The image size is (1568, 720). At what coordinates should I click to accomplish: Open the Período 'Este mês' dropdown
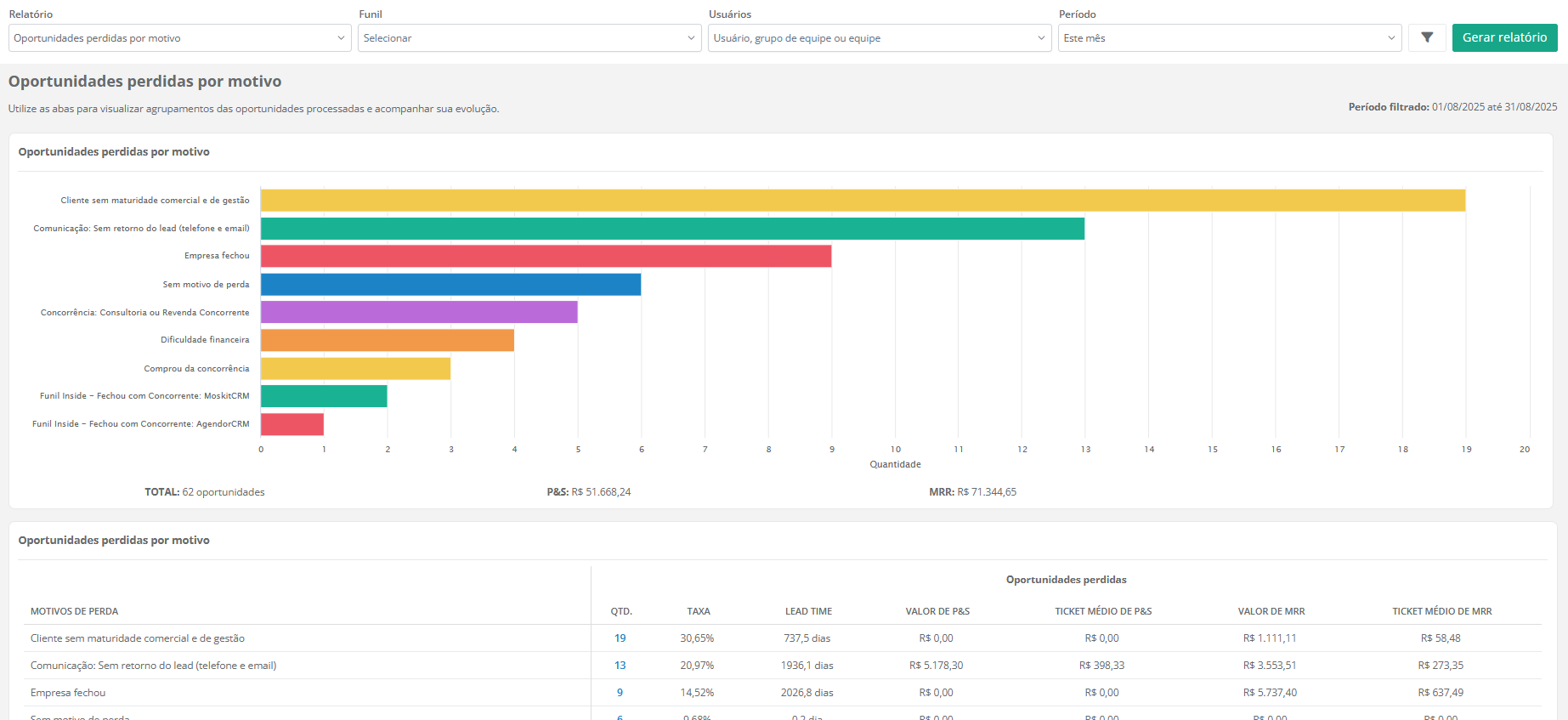(1229, 38)
